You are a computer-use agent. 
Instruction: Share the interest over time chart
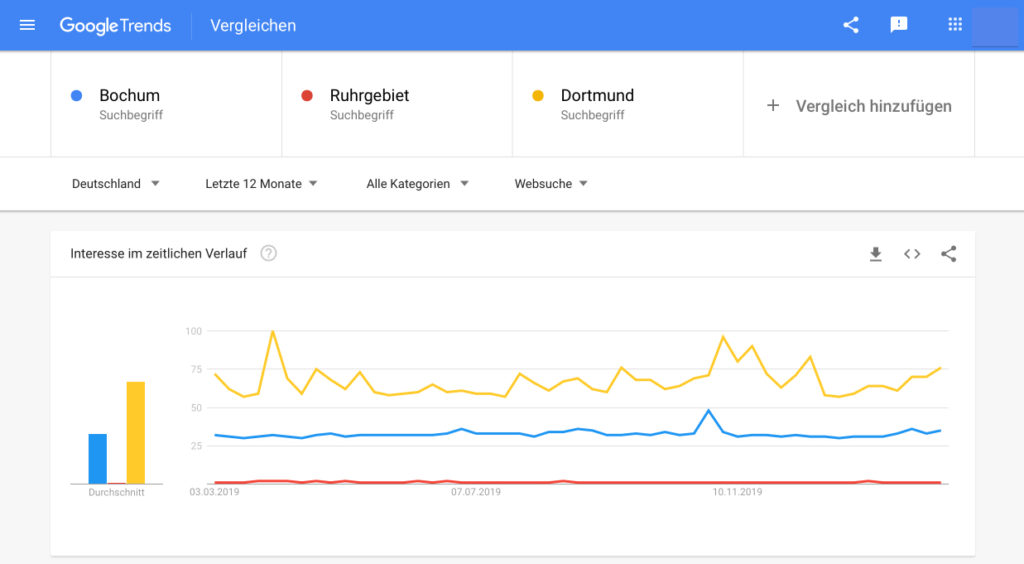click(949, 254)
